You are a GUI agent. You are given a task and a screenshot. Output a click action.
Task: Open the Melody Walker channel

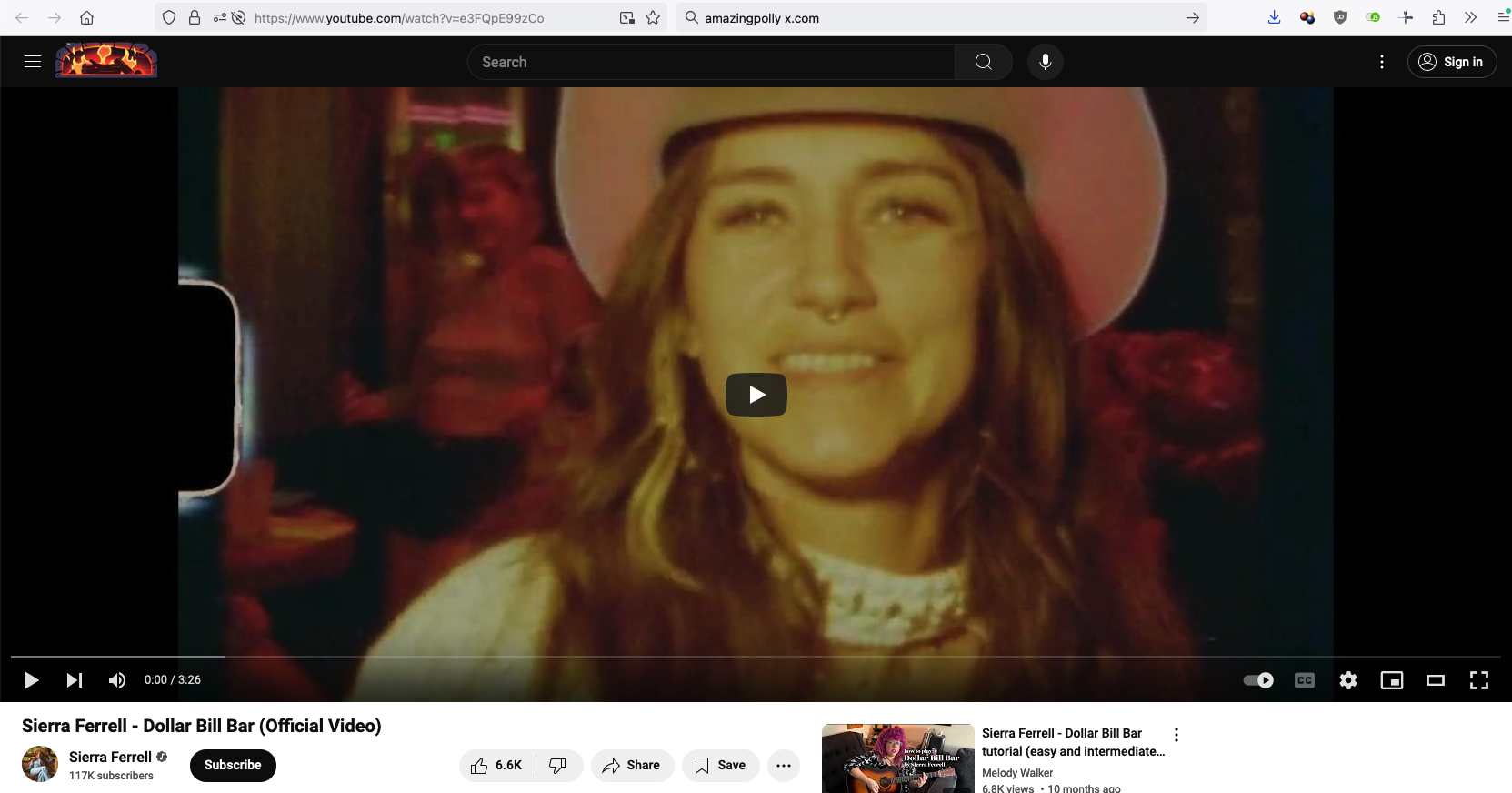1017,773
